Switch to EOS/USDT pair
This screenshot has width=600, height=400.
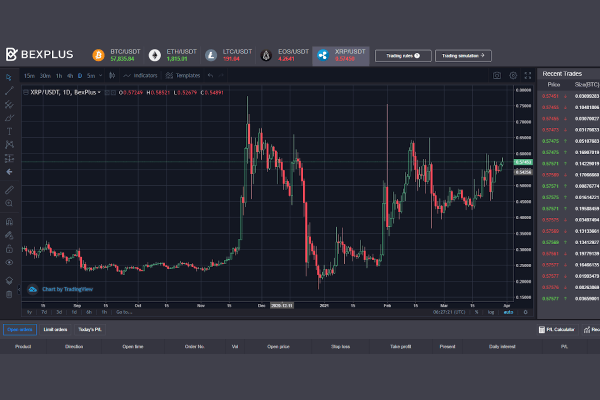pyautogui.click(x=285, y=55)
